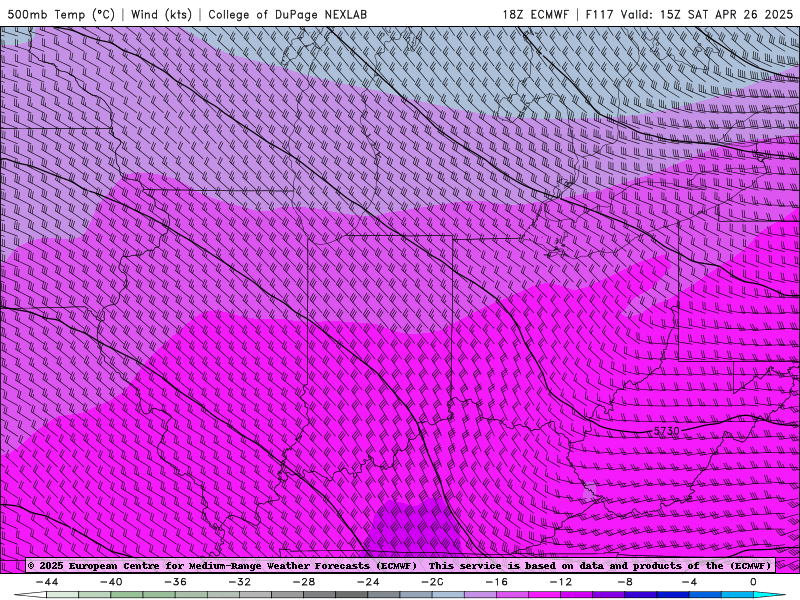Click the -32 colorbar label
This screenshot has height=600, width=800.
pos(239,582)
